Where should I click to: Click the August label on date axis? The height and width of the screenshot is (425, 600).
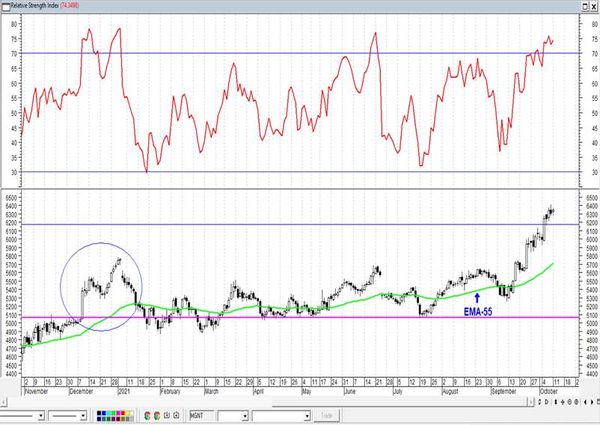pyautogui.click(x=450, y=391)
